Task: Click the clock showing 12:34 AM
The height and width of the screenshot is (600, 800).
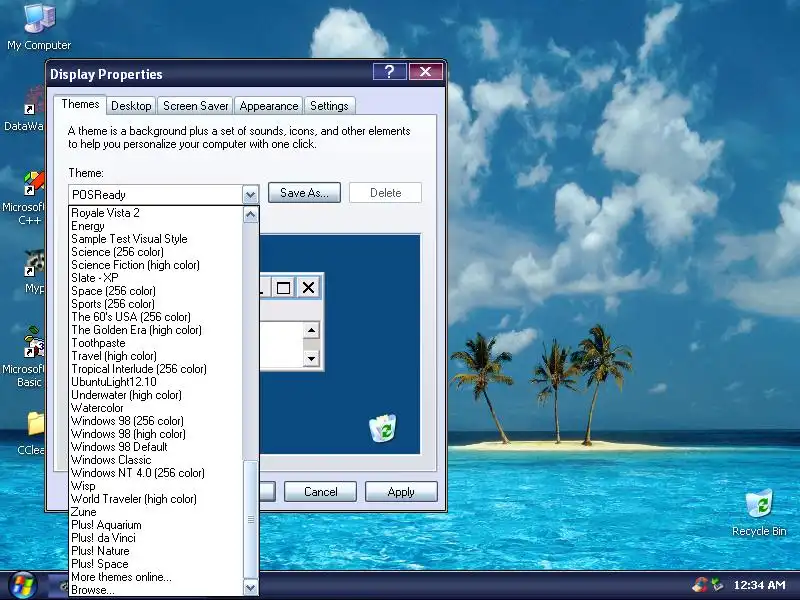Action: pyautogui.click(x=759, y=585)
